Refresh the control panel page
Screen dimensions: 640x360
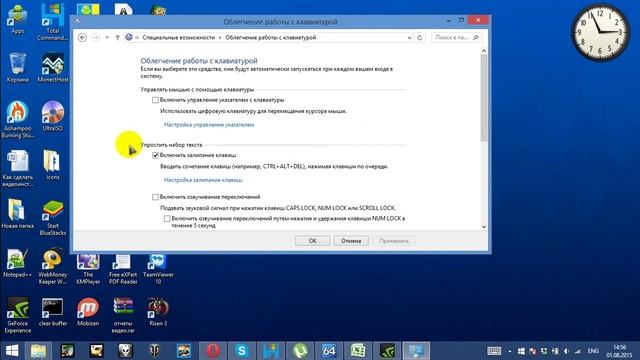[420, 38]
